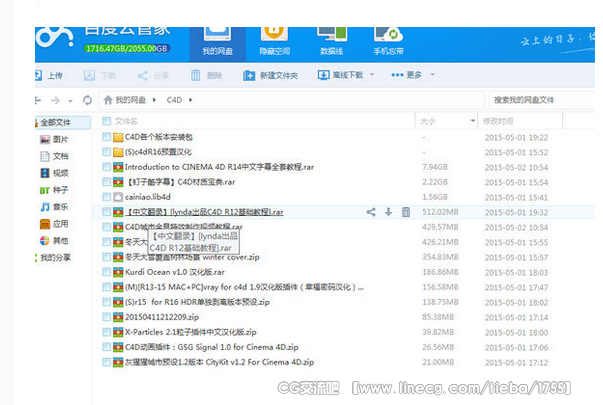
Task: Expand the arrow after 我的网盘 breadcrumb
Action: click(x=154, y=100)
